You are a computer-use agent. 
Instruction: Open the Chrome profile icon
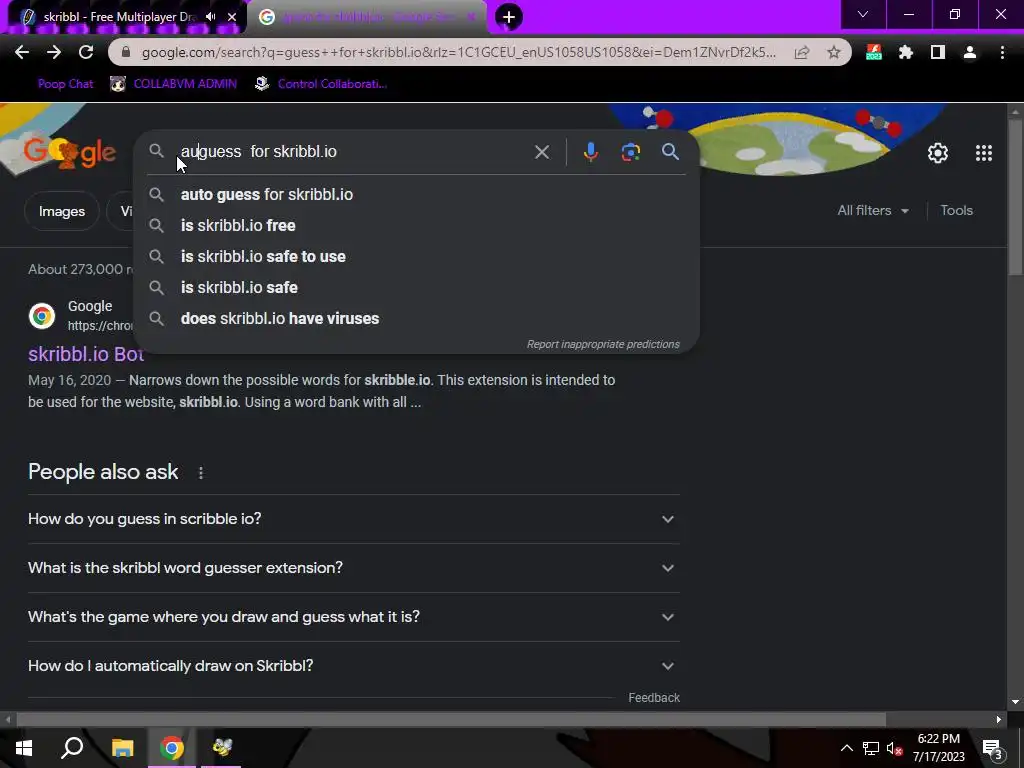(970, 52)
